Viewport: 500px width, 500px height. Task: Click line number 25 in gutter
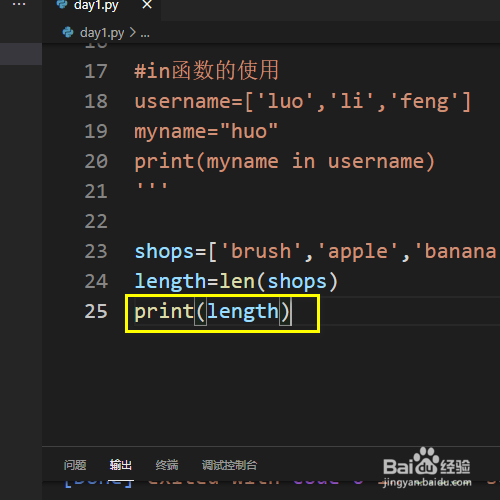pyautogui.click(x=96, y=311)
